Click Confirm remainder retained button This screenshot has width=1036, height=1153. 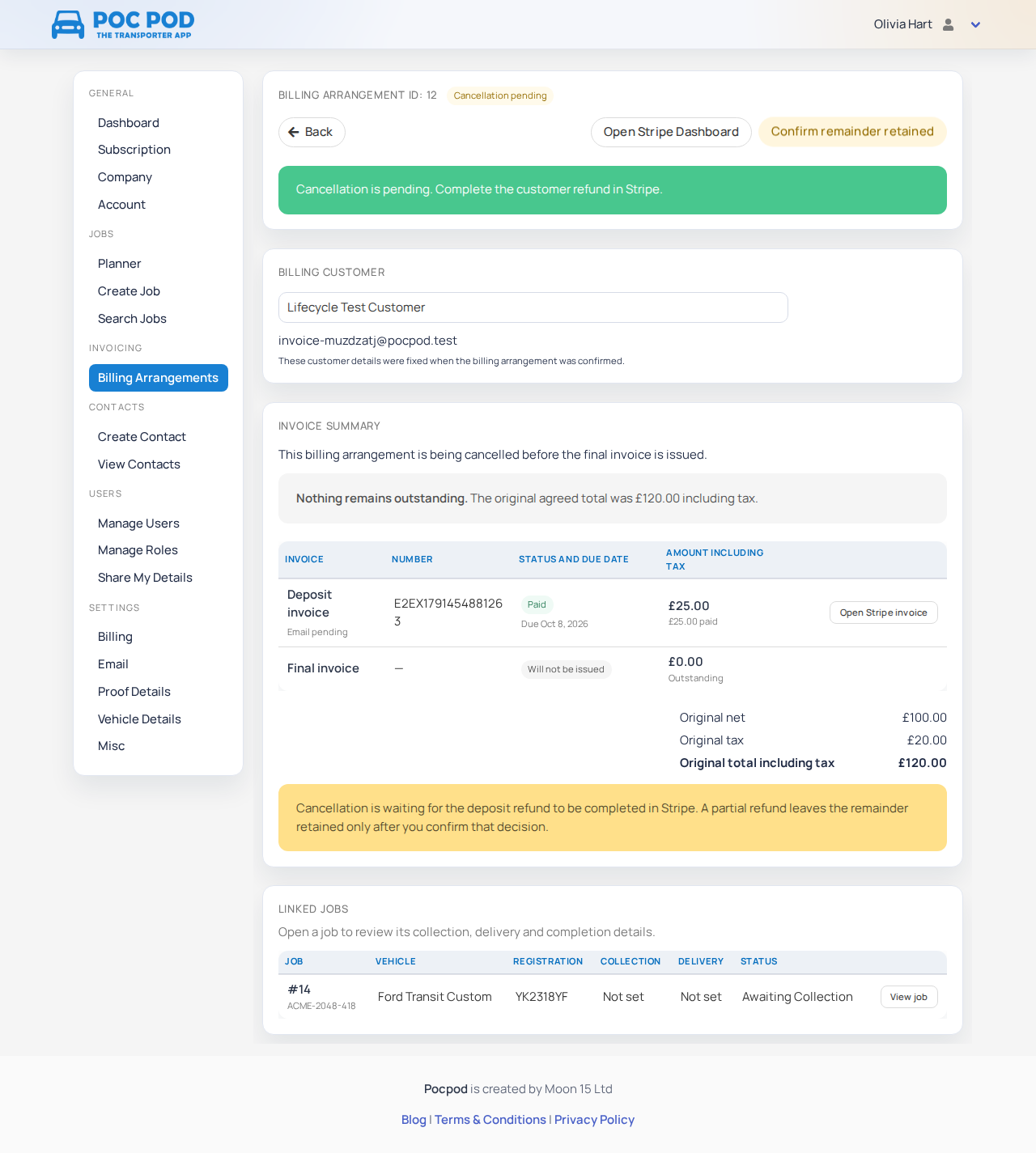point(852,131)
